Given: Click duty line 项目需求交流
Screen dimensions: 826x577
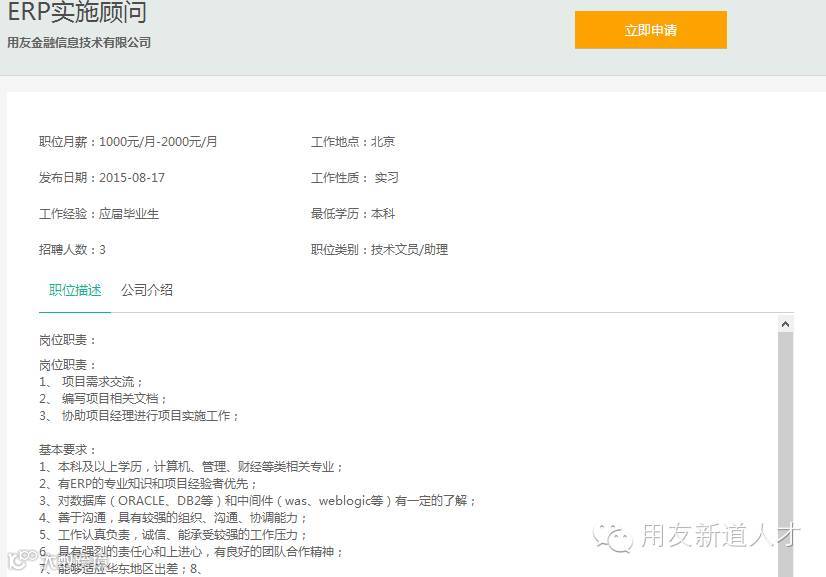Looking at the screenshot, I should (x=91, y=382).
